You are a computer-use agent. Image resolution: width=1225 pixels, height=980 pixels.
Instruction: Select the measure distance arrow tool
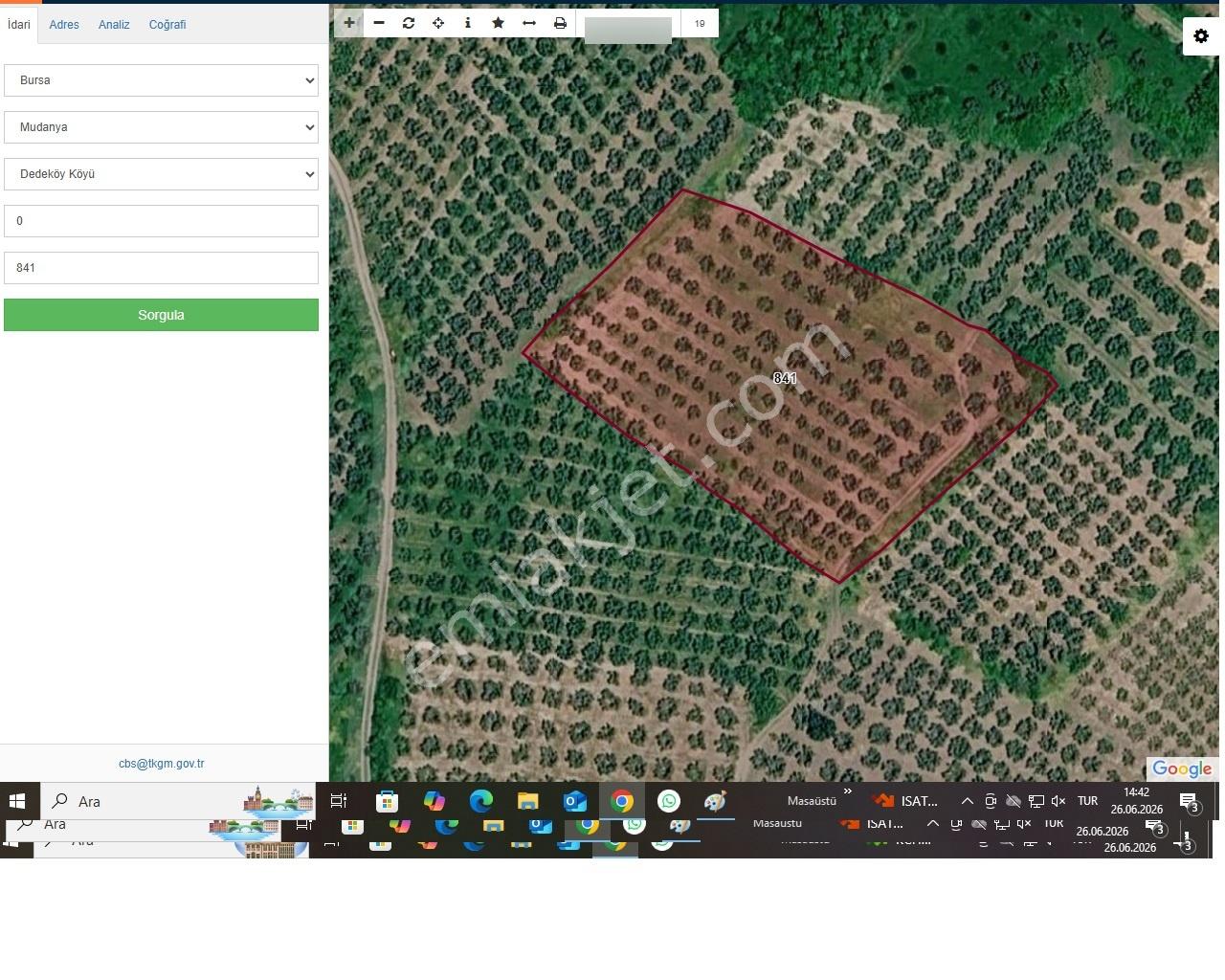529,23
